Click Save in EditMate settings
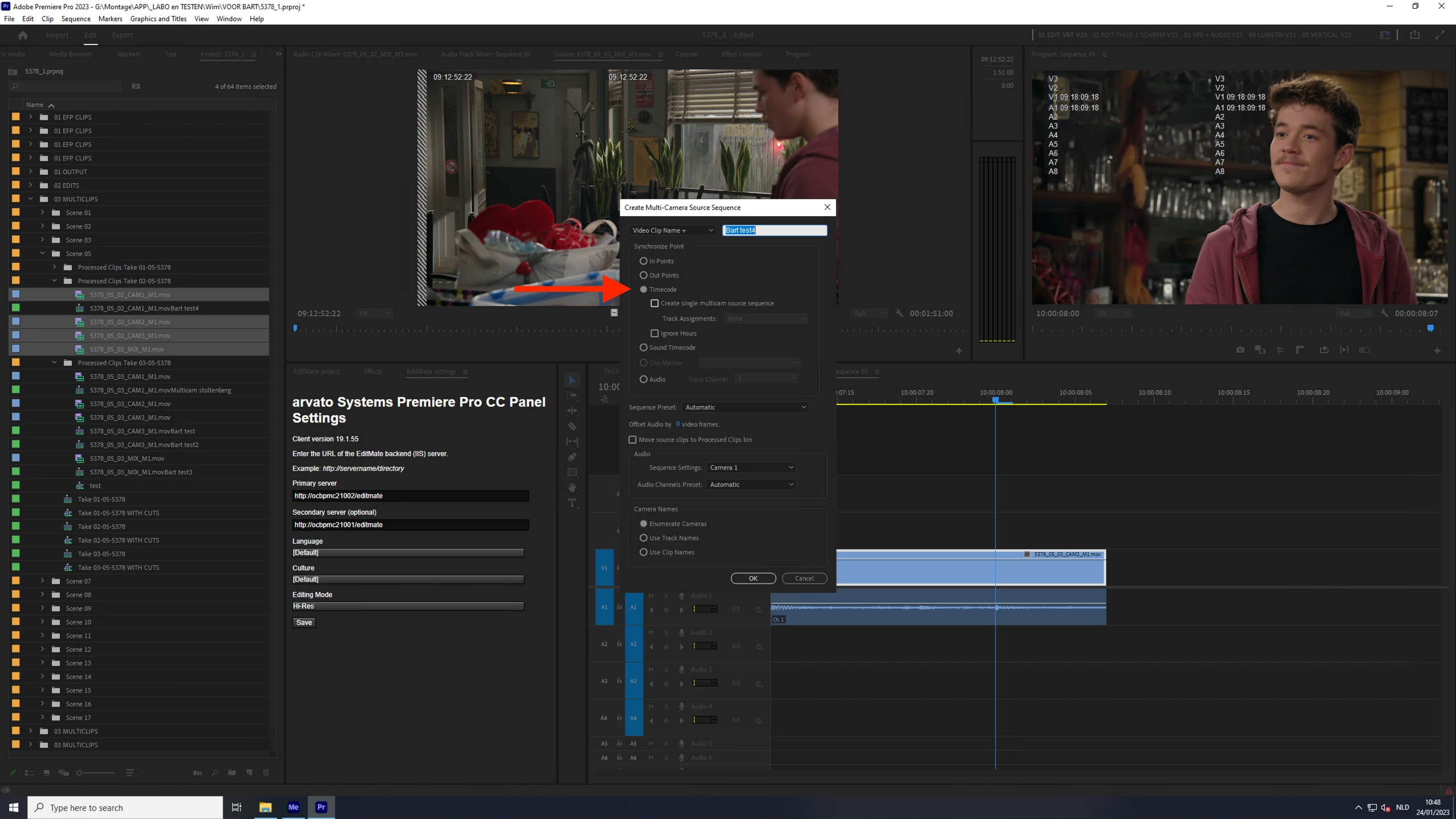 coord(304,623)
